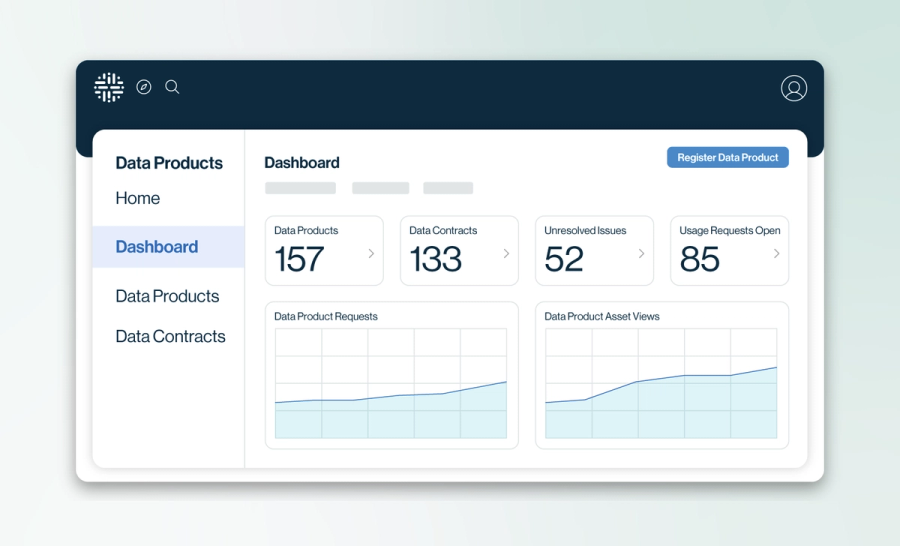This screenshot has width=900, height=546.
Task: Click the Collibra logo icon
Action: [109, 87]
